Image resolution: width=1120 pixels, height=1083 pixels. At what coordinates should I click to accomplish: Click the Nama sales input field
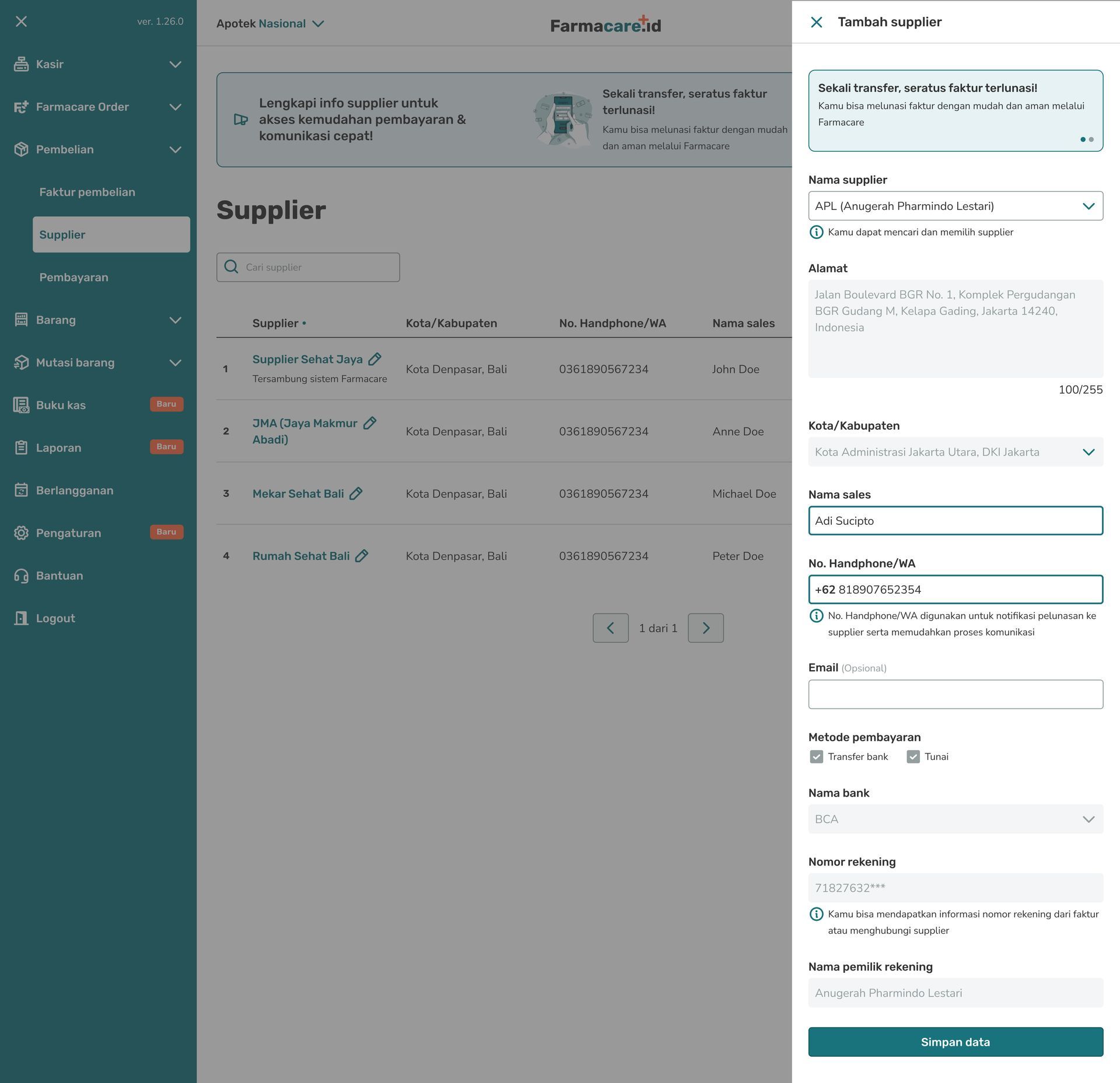(x=956, y=521)
